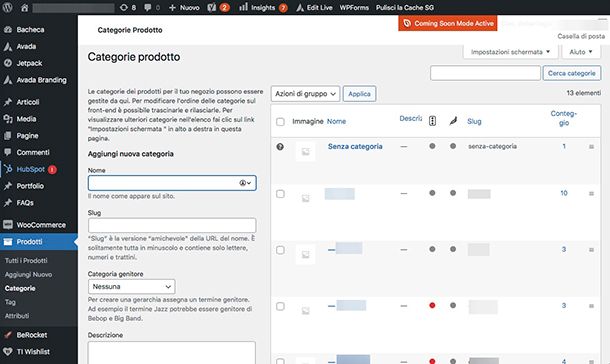
Task: Click readability feather column icon
Action: (x=453, y=121)
